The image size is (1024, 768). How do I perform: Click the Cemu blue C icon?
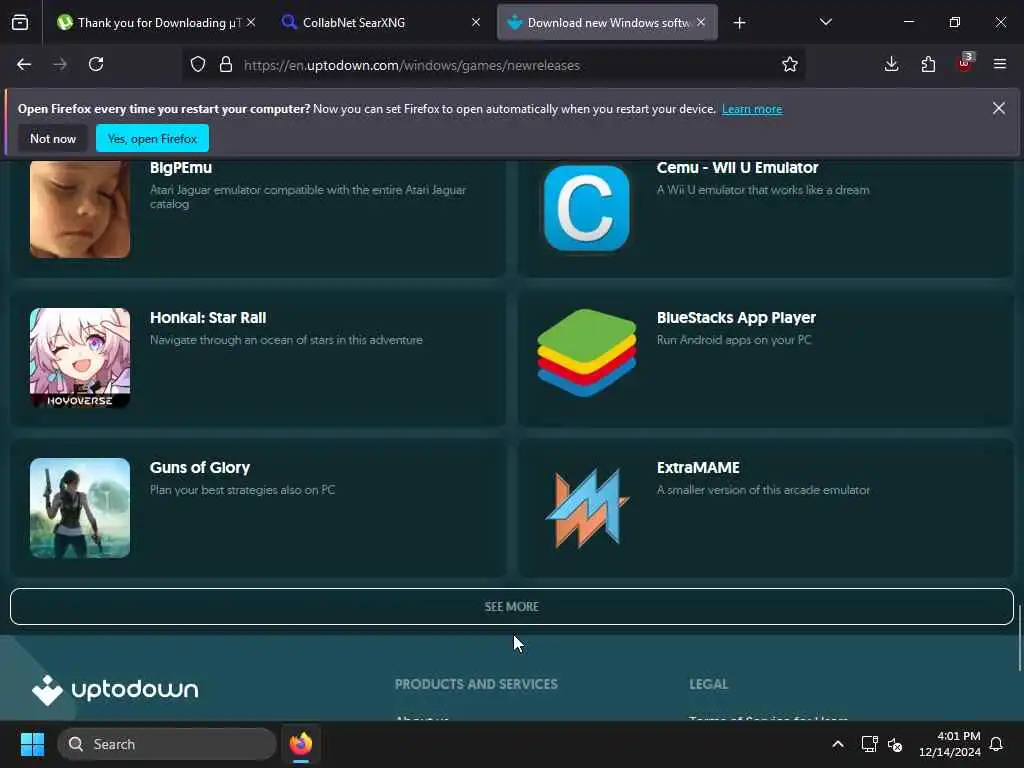(586, 208)
